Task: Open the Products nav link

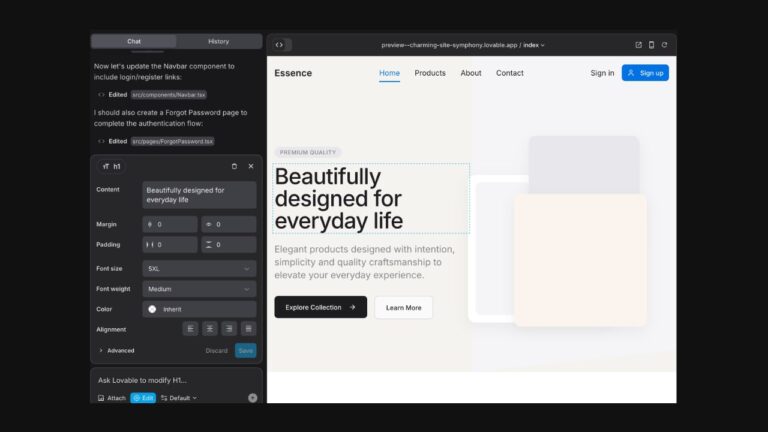Action: point(430,73)
